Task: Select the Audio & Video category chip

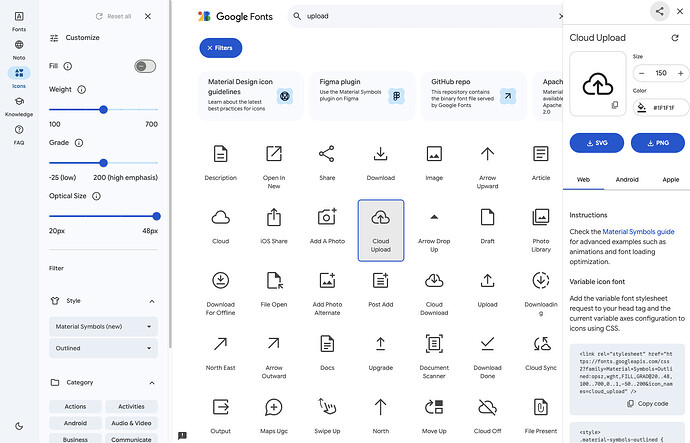Action: click(x=131, y=423)
